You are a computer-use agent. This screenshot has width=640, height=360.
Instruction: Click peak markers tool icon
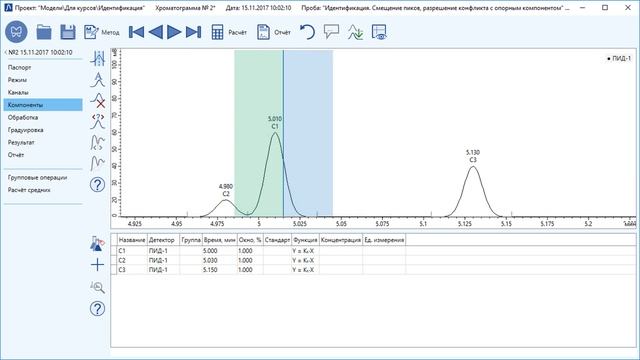98,59
